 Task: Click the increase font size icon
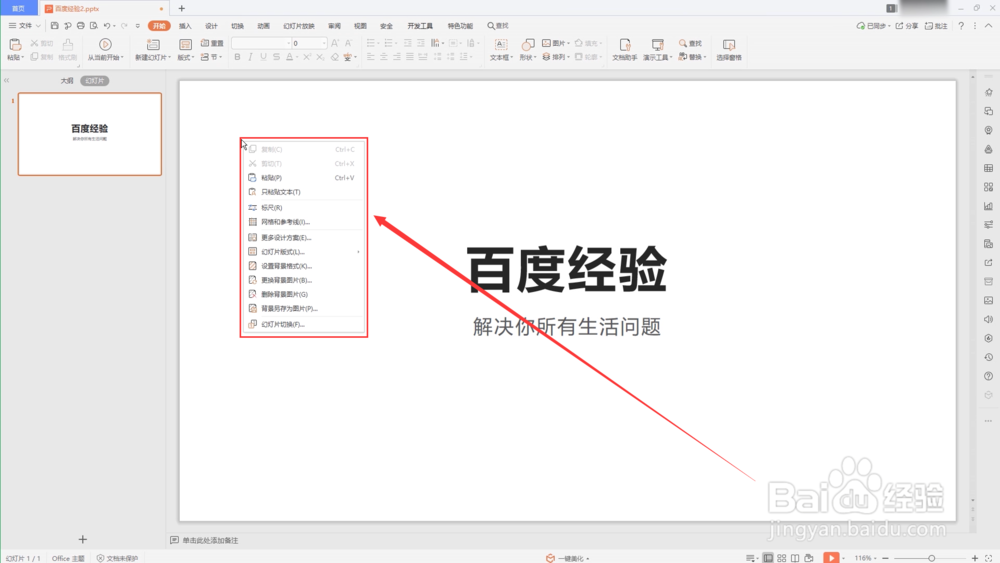pos(335,43)
